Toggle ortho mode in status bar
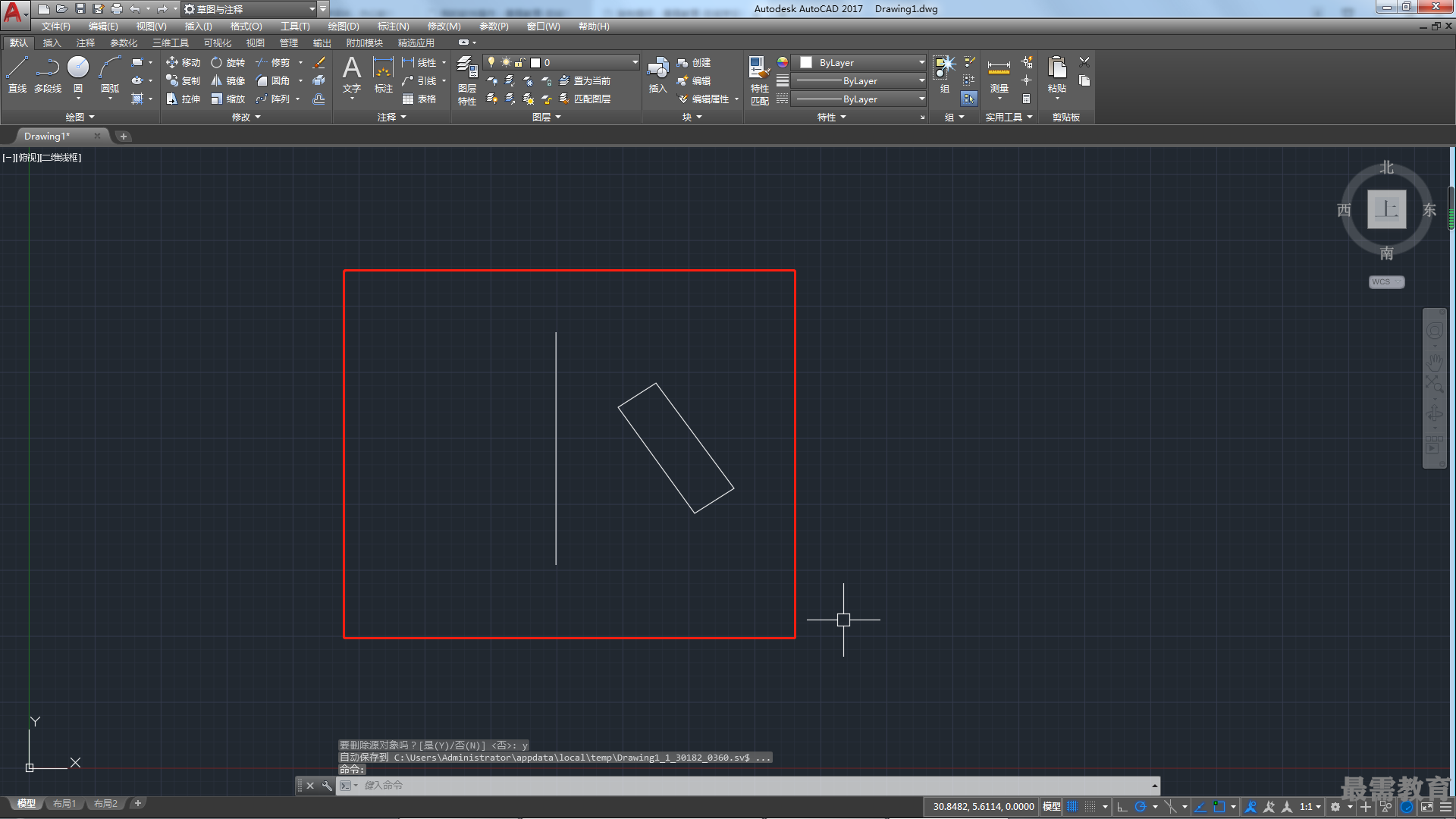This screenshot has width=1456, height=819. [x=1122, y=807]
